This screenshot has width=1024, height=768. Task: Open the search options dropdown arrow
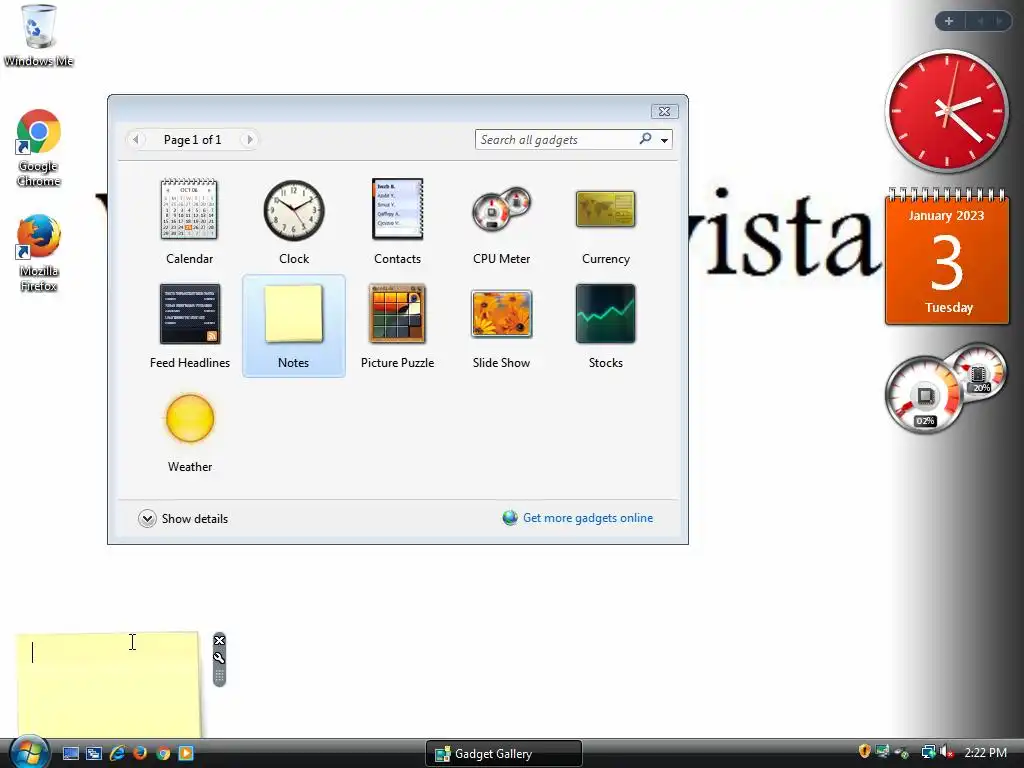pos(664,140)
